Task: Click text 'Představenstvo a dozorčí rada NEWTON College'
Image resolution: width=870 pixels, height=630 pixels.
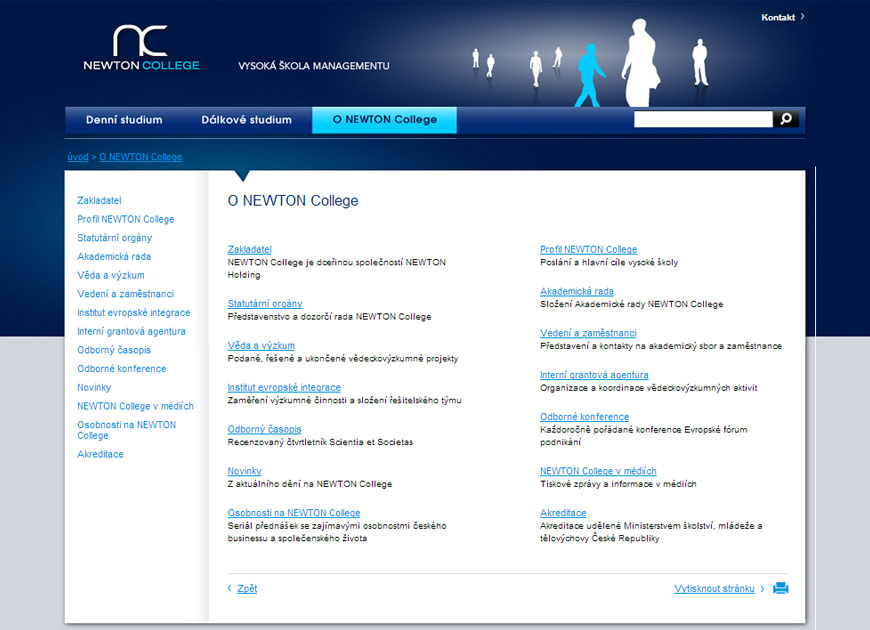Action: click(x=330, y=317)
